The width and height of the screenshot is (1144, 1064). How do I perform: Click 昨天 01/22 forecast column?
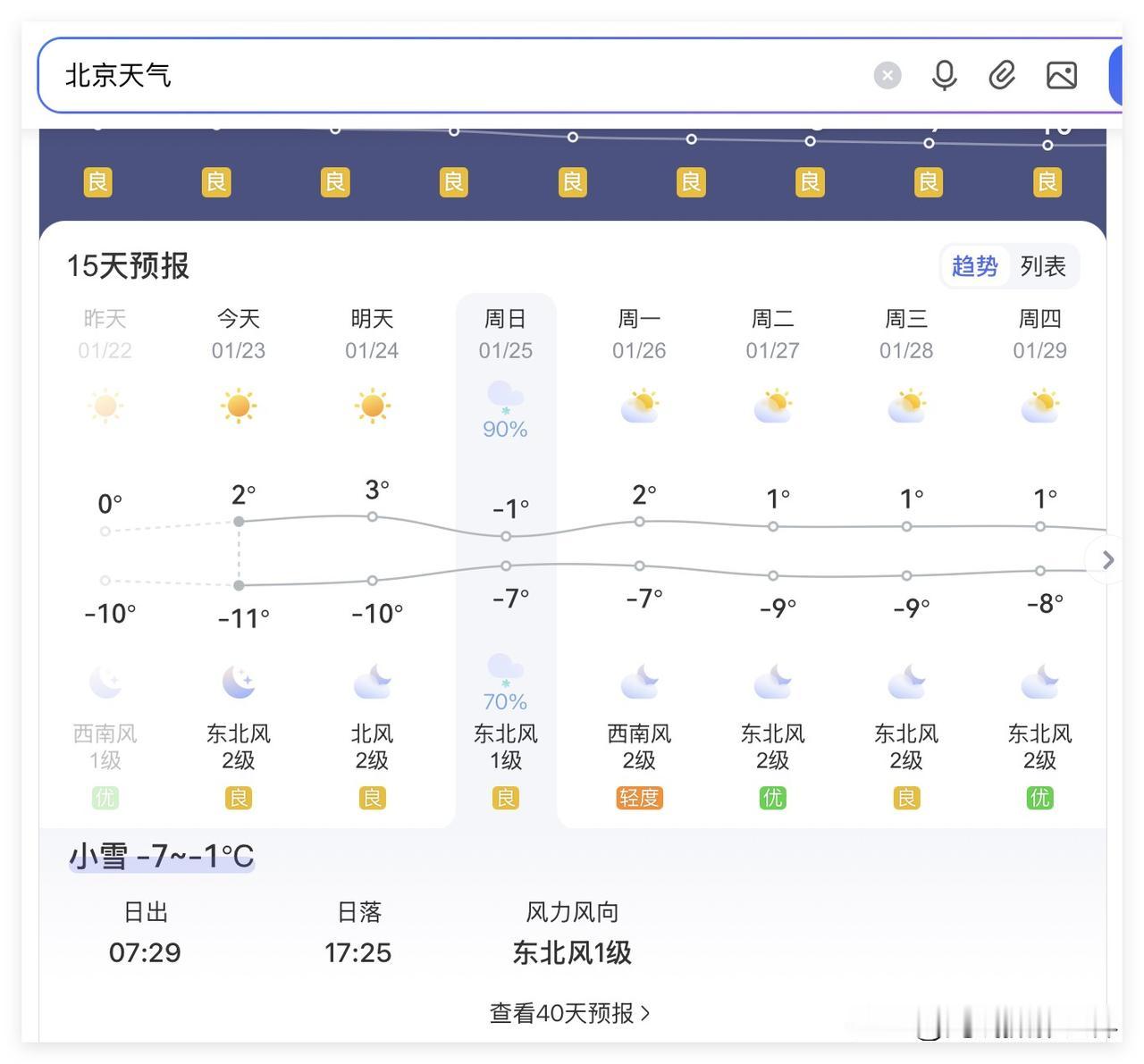[105, 333]
